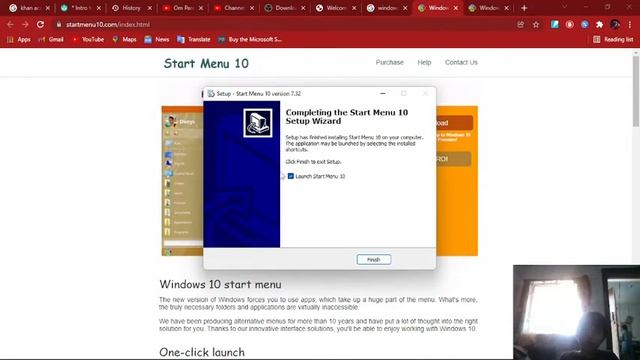This screenshot has height=360, width=640.
Task: Open the Translate bookmark
Action: [x=194, y=40]
